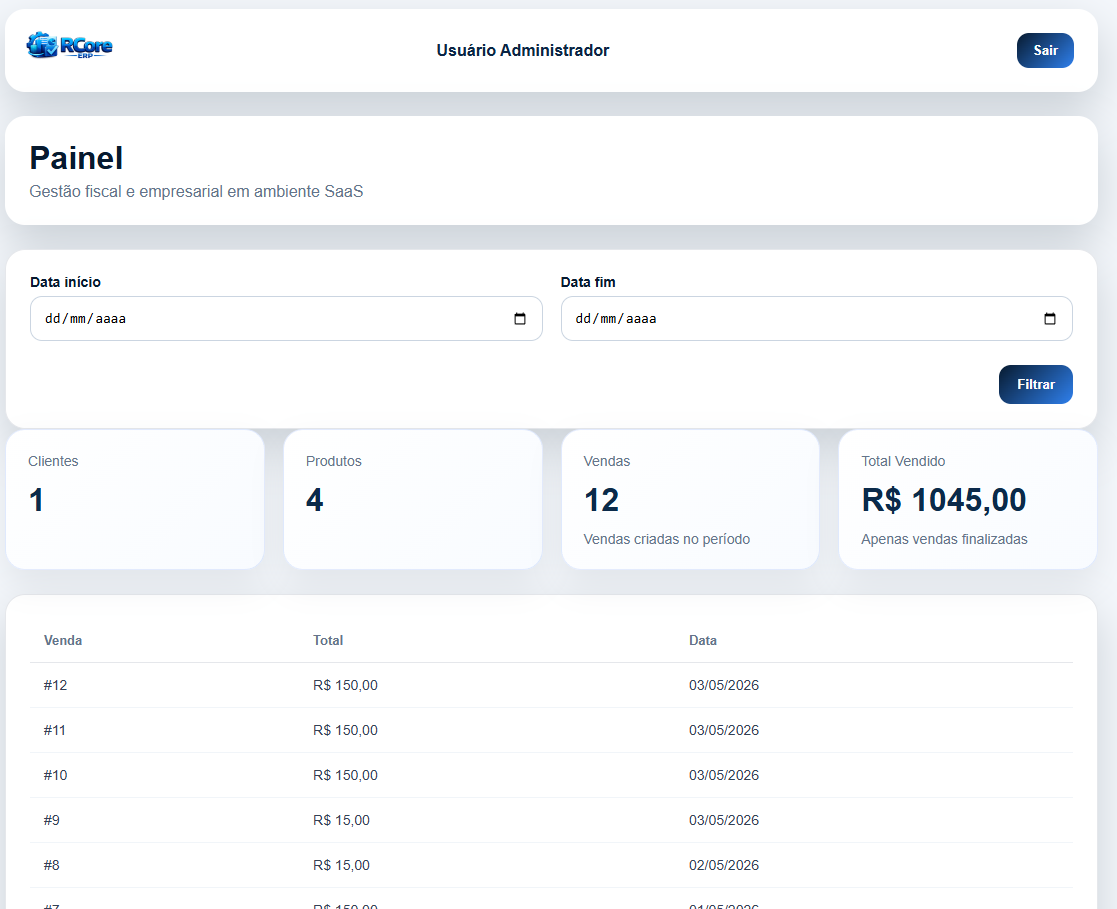Click date 03/05/2026 of sale #12
The height and width of the screenshot is (909, 1117).
724,685
